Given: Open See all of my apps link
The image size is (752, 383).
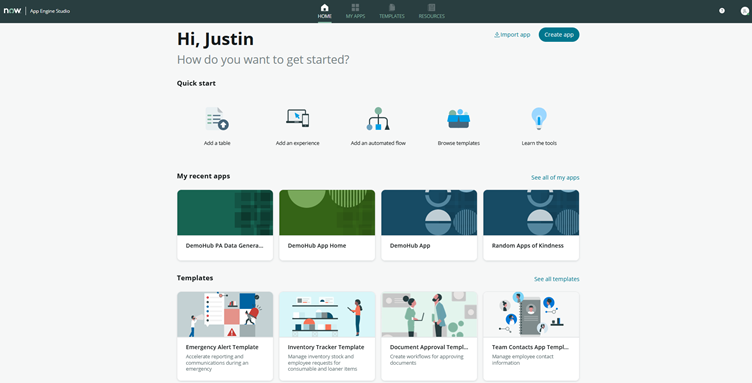Looking at the screenshot, I should [555, 177].
